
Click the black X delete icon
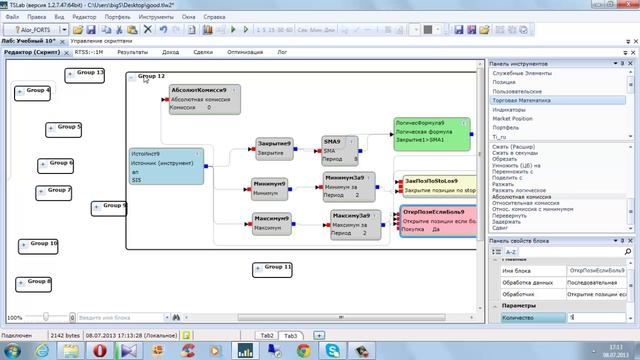[148, 29]
